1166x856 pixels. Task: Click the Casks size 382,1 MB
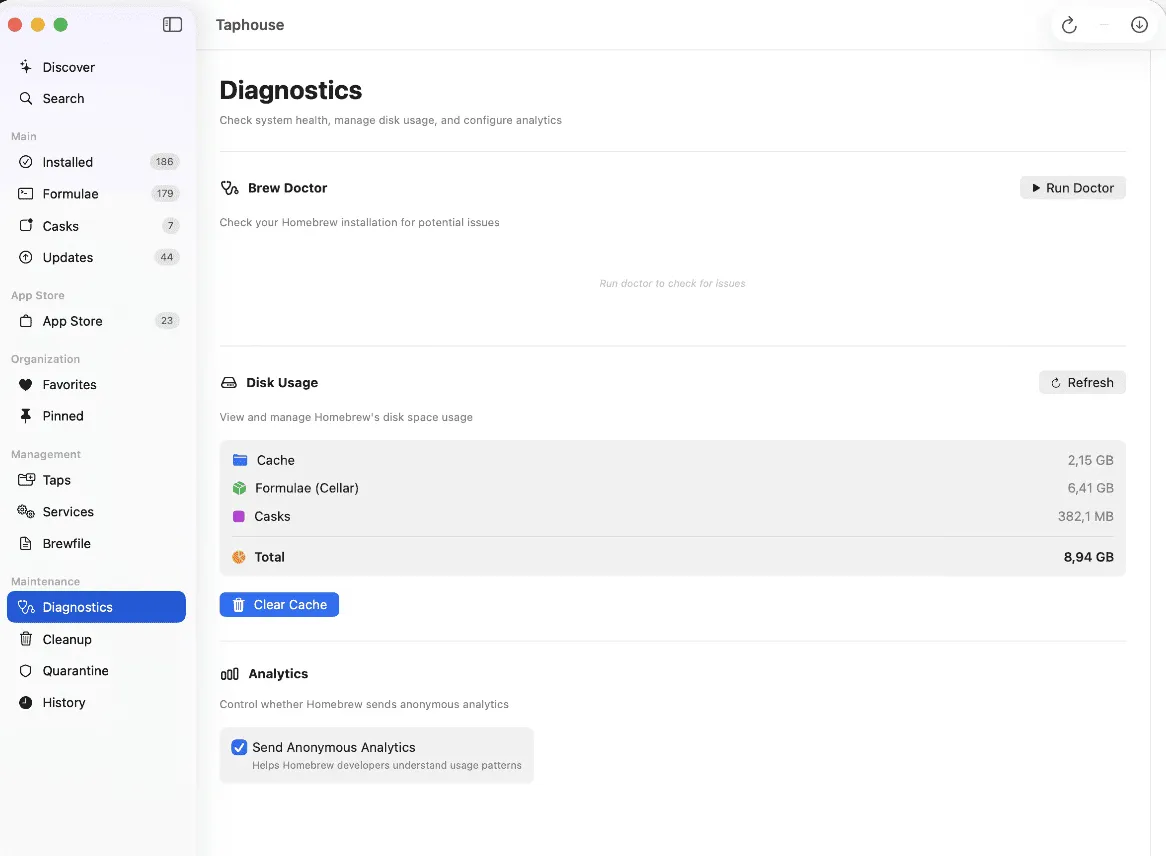pos(1086,516)
